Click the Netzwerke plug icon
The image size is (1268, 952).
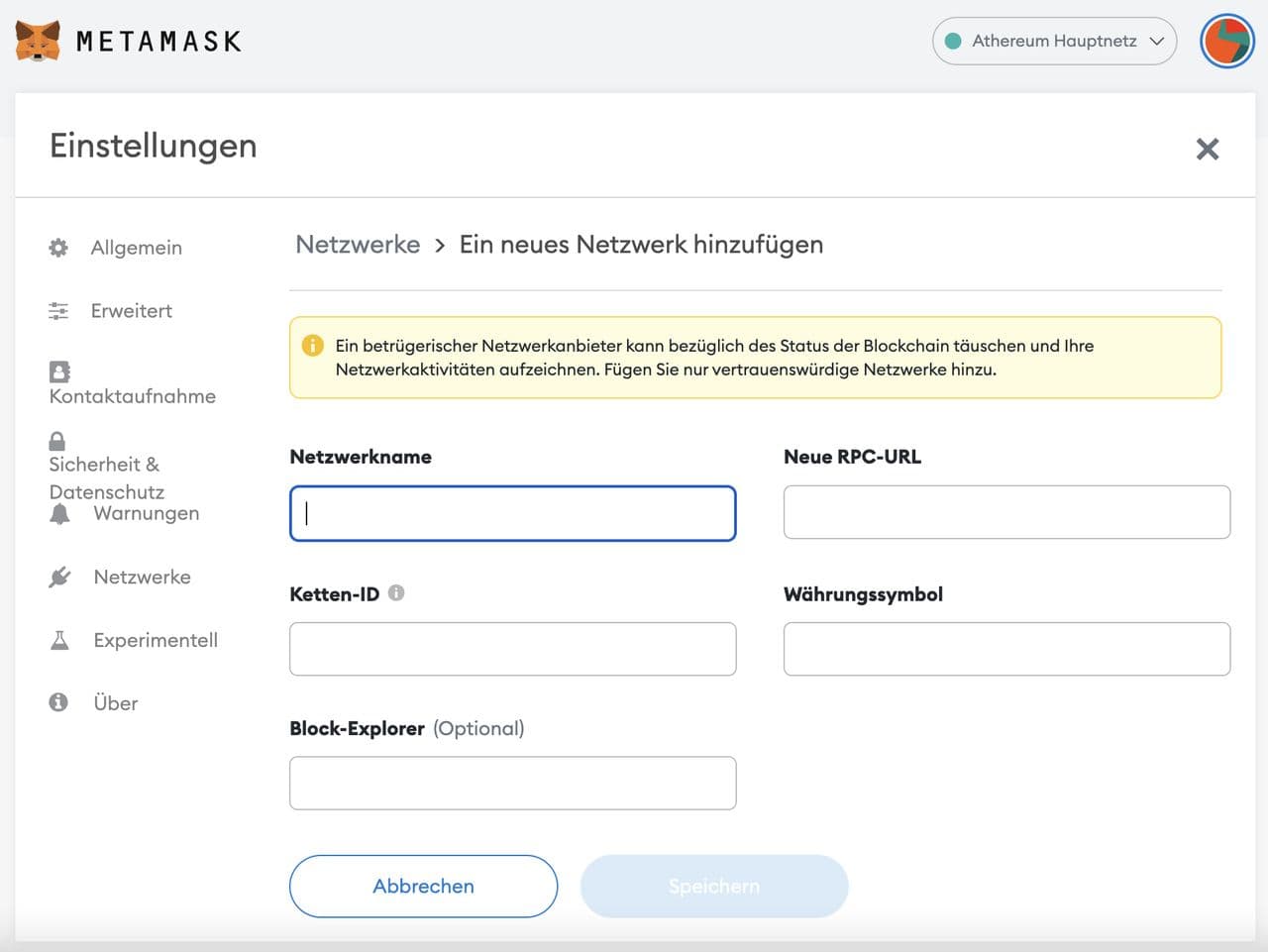click(x=59, y=577)
